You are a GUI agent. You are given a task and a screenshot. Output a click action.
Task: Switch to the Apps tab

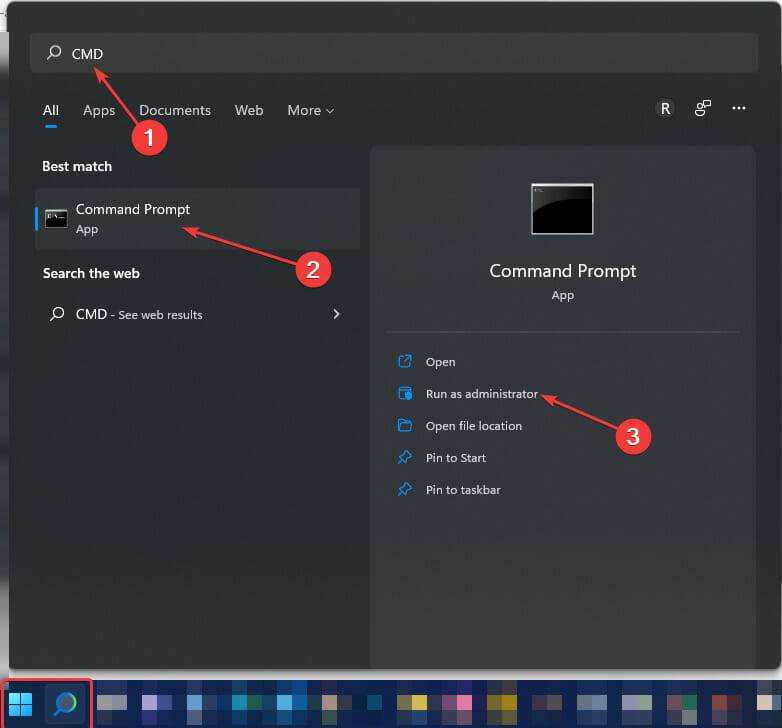(x=99, y=110)
